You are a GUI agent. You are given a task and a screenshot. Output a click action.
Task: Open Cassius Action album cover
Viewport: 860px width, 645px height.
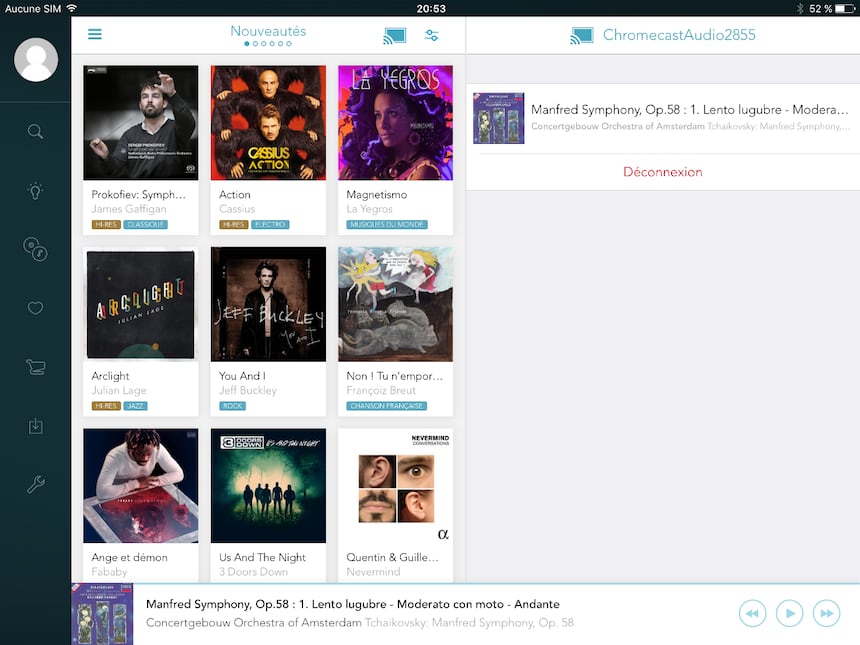pos(268,123)
